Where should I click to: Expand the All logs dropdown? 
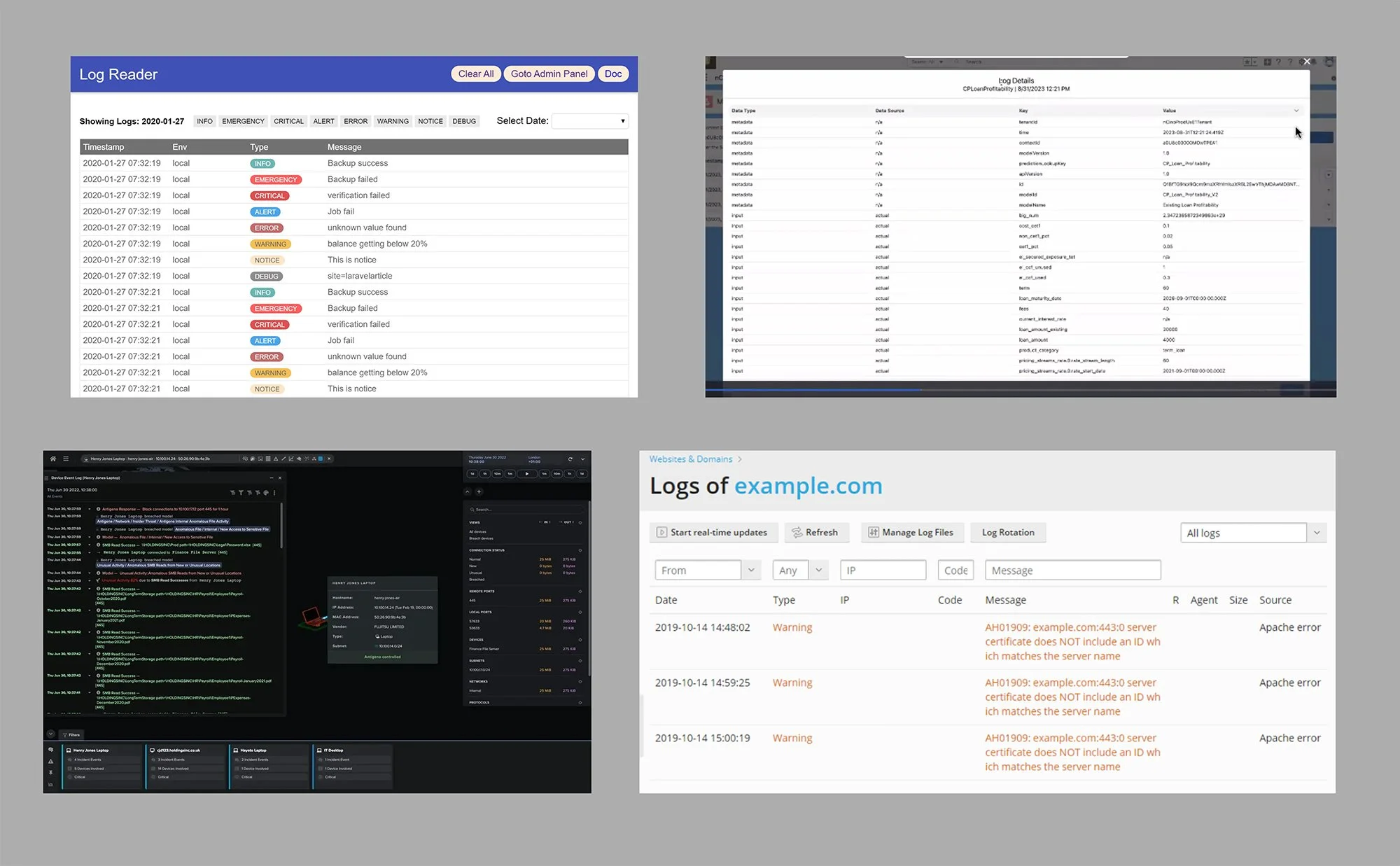(1316, 533)
